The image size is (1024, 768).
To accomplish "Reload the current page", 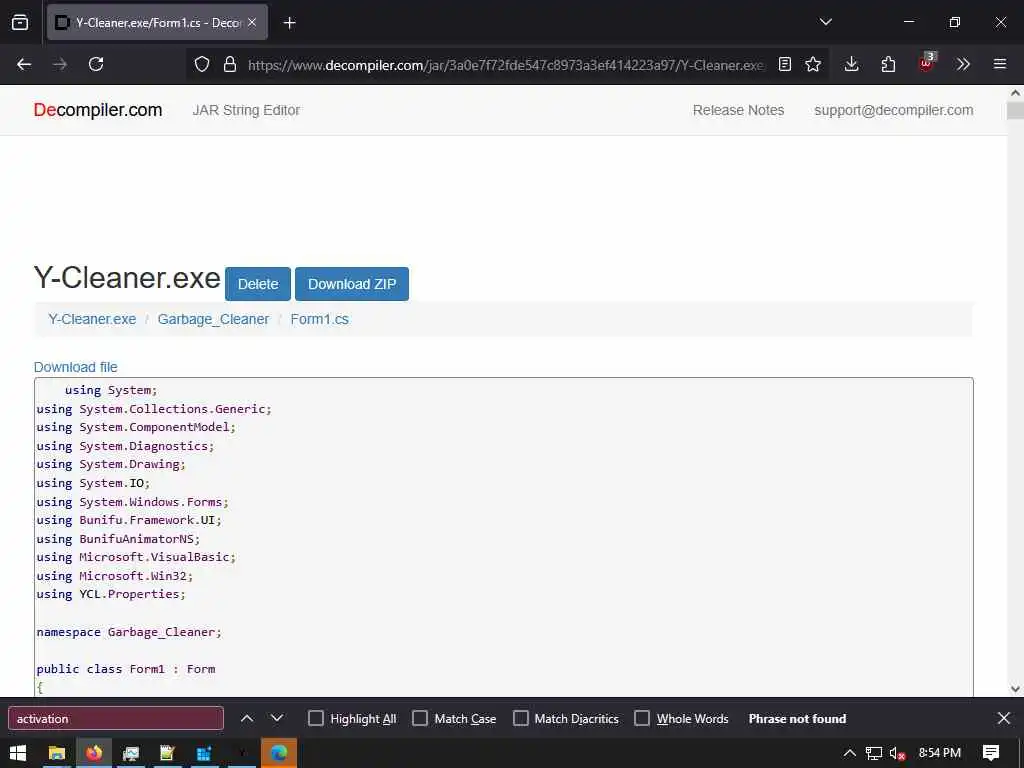I will pos(96,64).
